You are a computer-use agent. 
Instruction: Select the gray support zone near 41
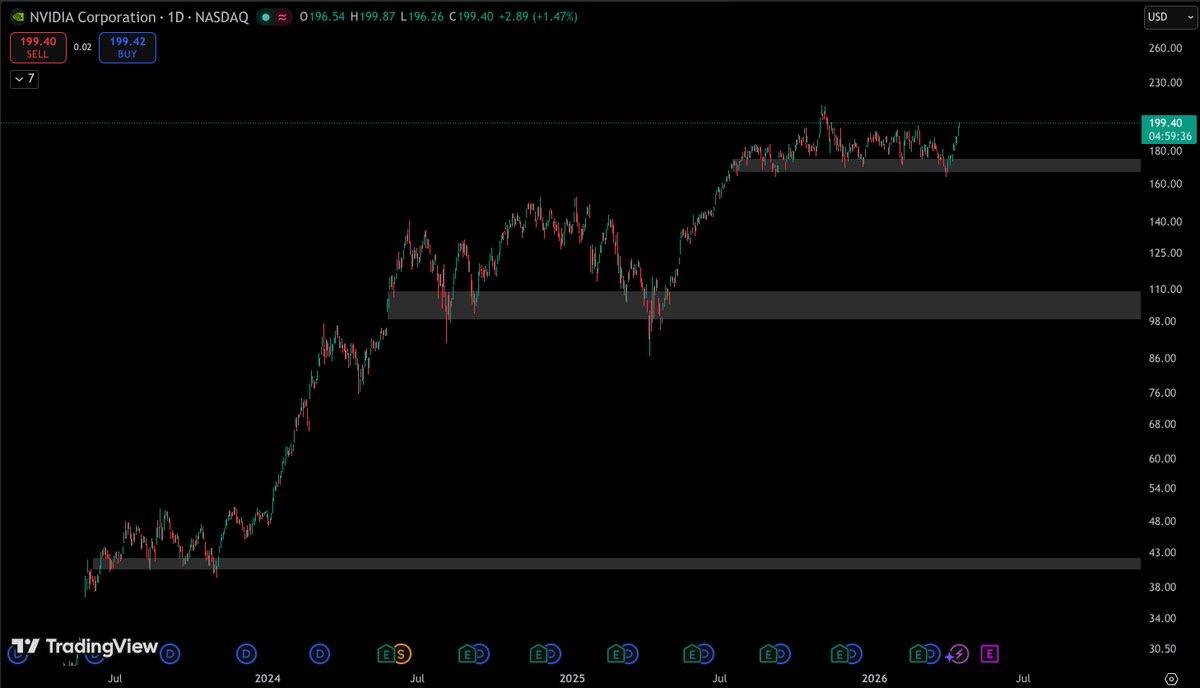616,564
